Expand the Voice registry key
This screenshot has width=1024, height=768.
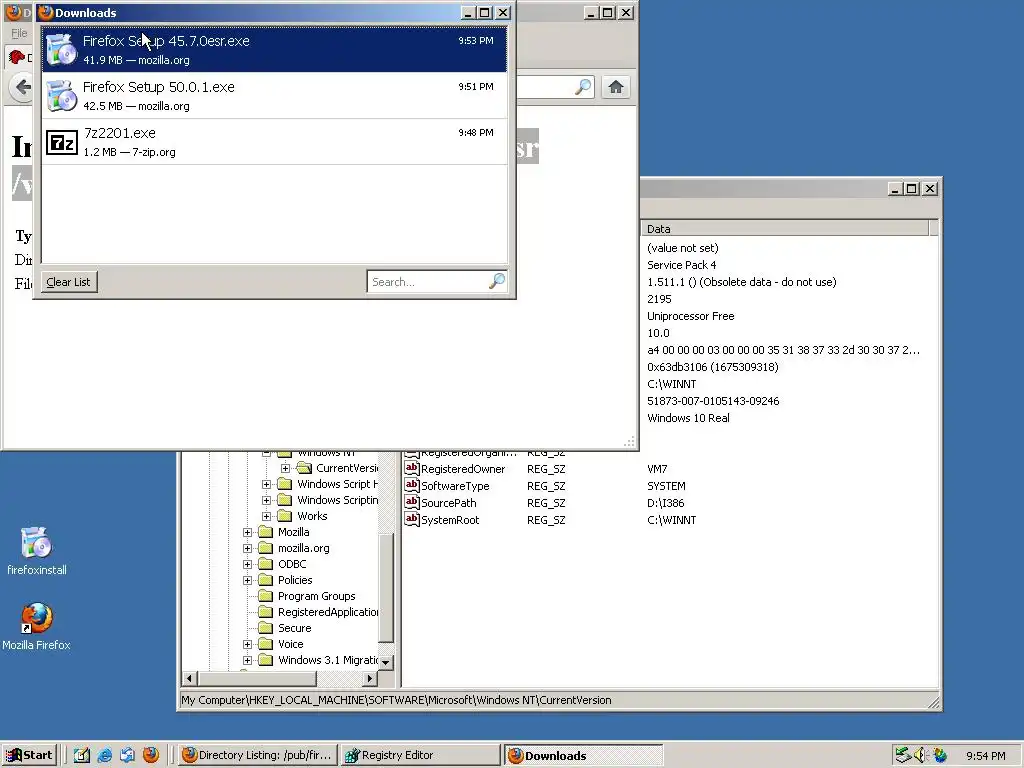pyautogui.click(x=248, y=644)
